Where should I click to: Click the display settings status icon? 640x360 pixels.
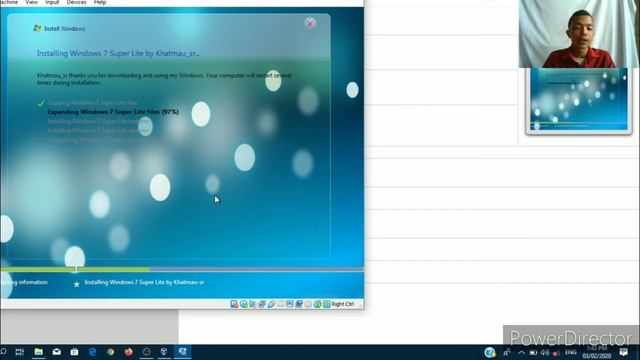pos(289,304)
